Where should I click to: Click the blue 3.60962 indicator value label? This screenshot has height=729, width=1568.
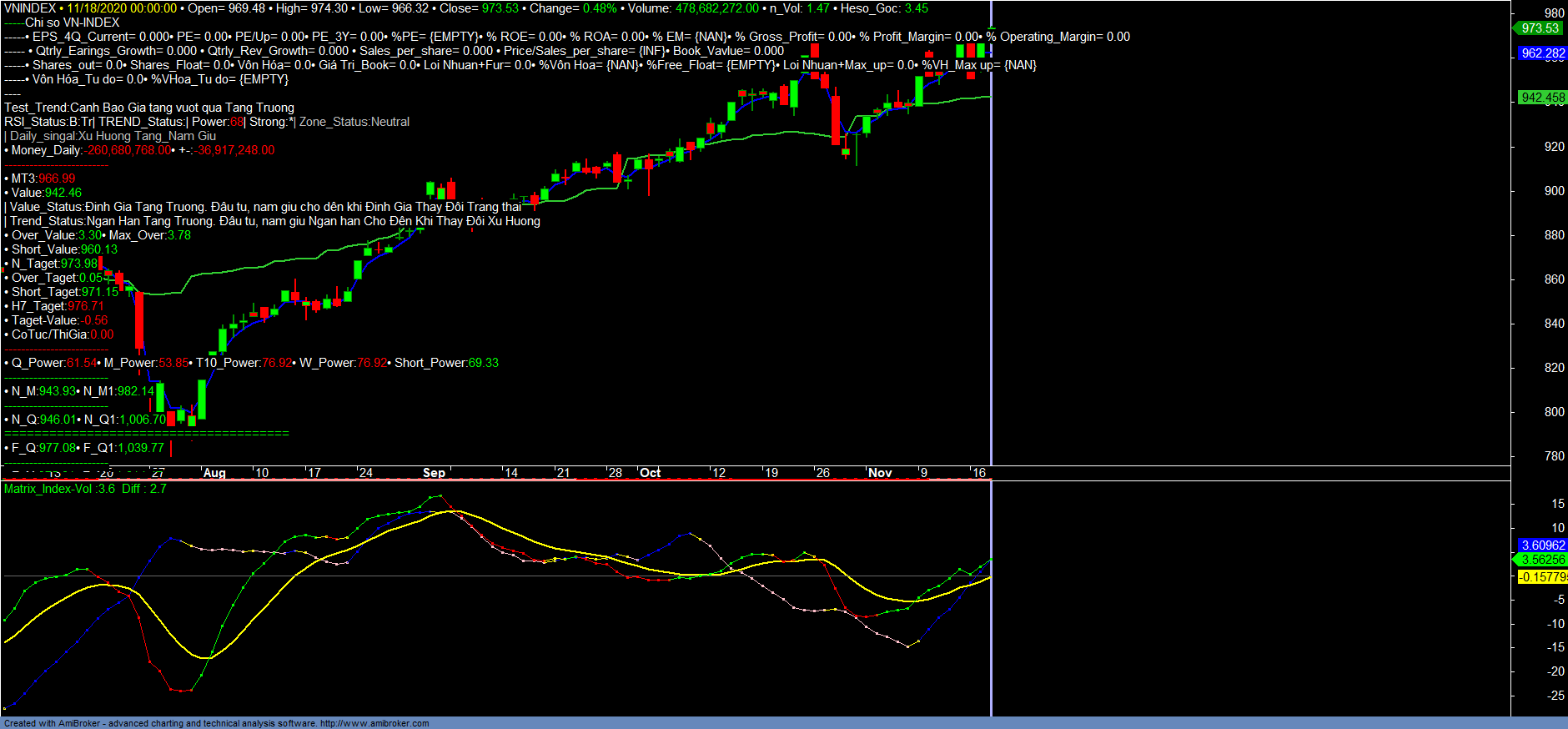pos(1542,545)
